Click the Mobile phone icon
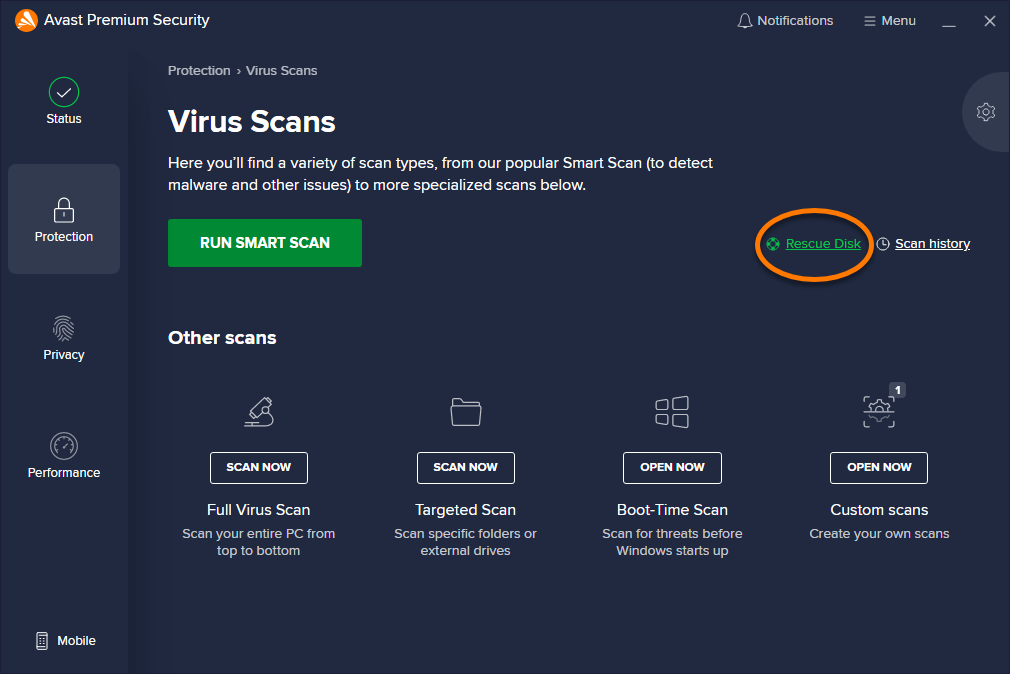This screenshot has width=1010, height=674. [x=42, y=641]
